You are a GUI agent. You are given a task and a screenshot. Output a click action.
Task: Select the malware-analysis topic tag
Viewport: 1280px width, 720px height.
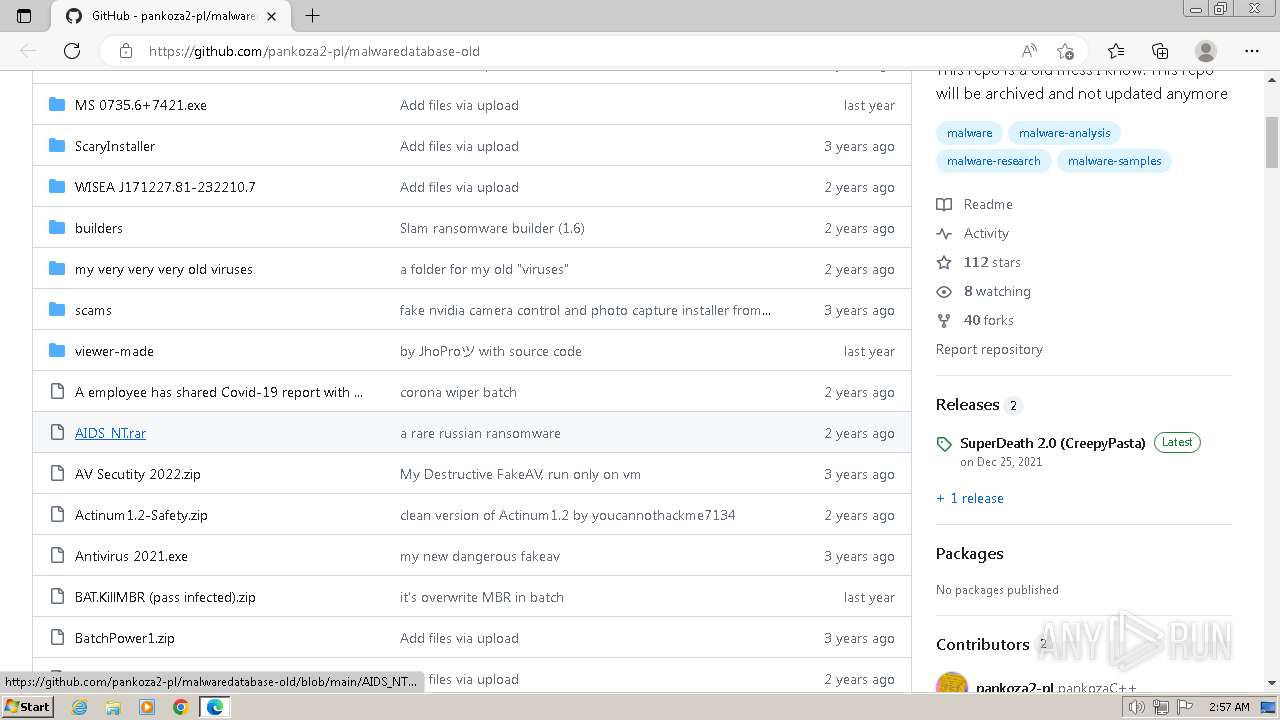click(x=1064, y=133)
